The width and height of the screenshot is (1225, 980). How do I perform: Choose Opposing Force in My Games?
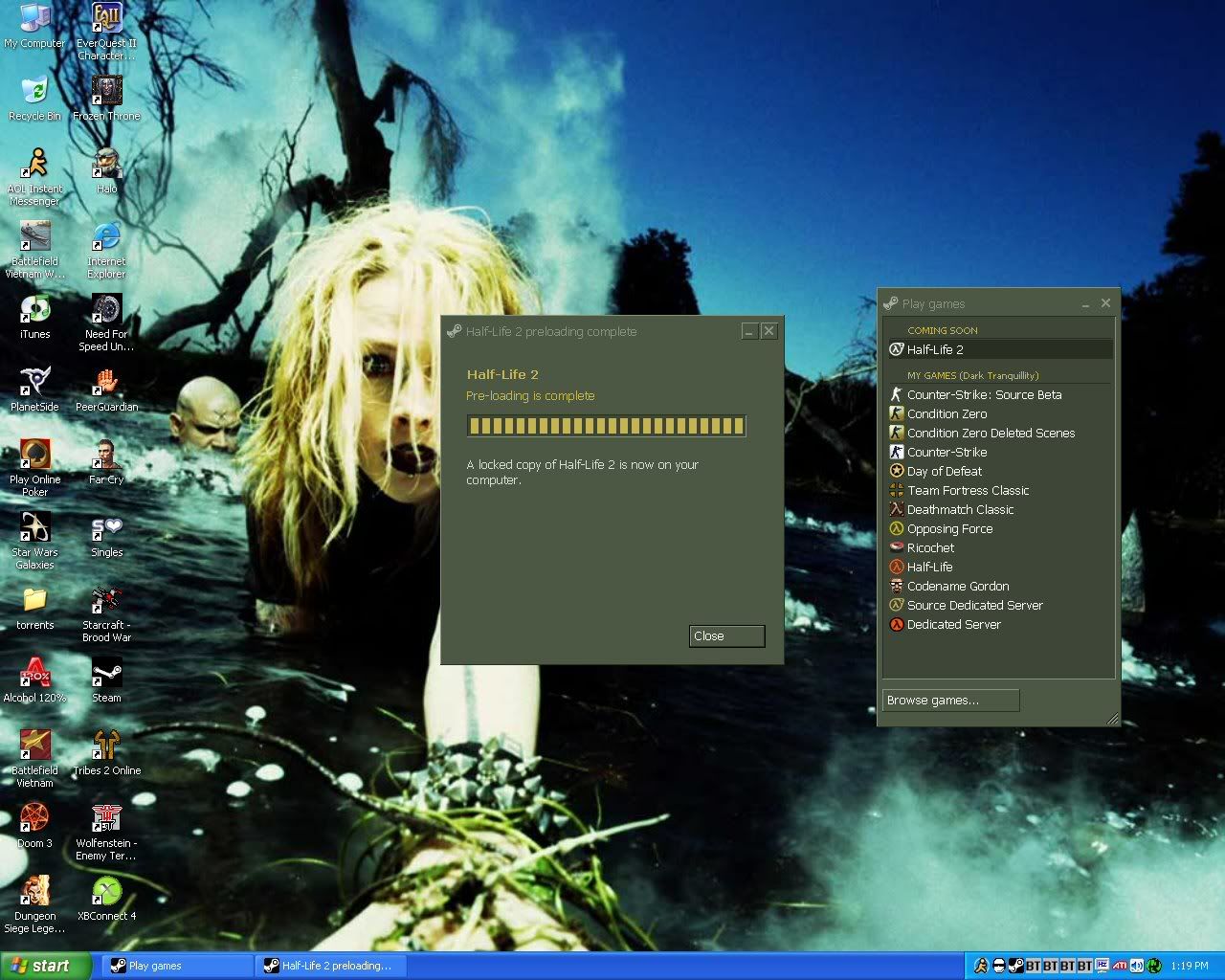pyautogui.click(x=1000, y=528)
